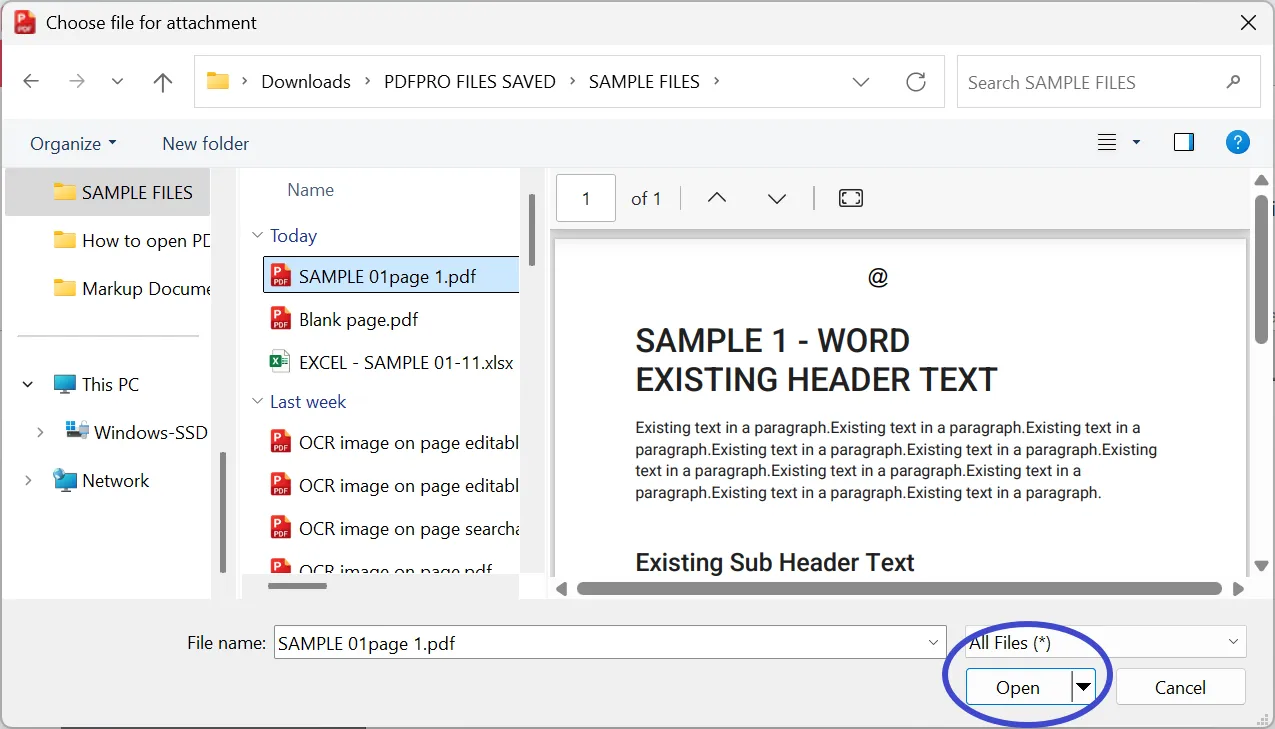Expand the chevron after Downloads breadcrumb
The image size is (1275, 729).
click(367, 82)
